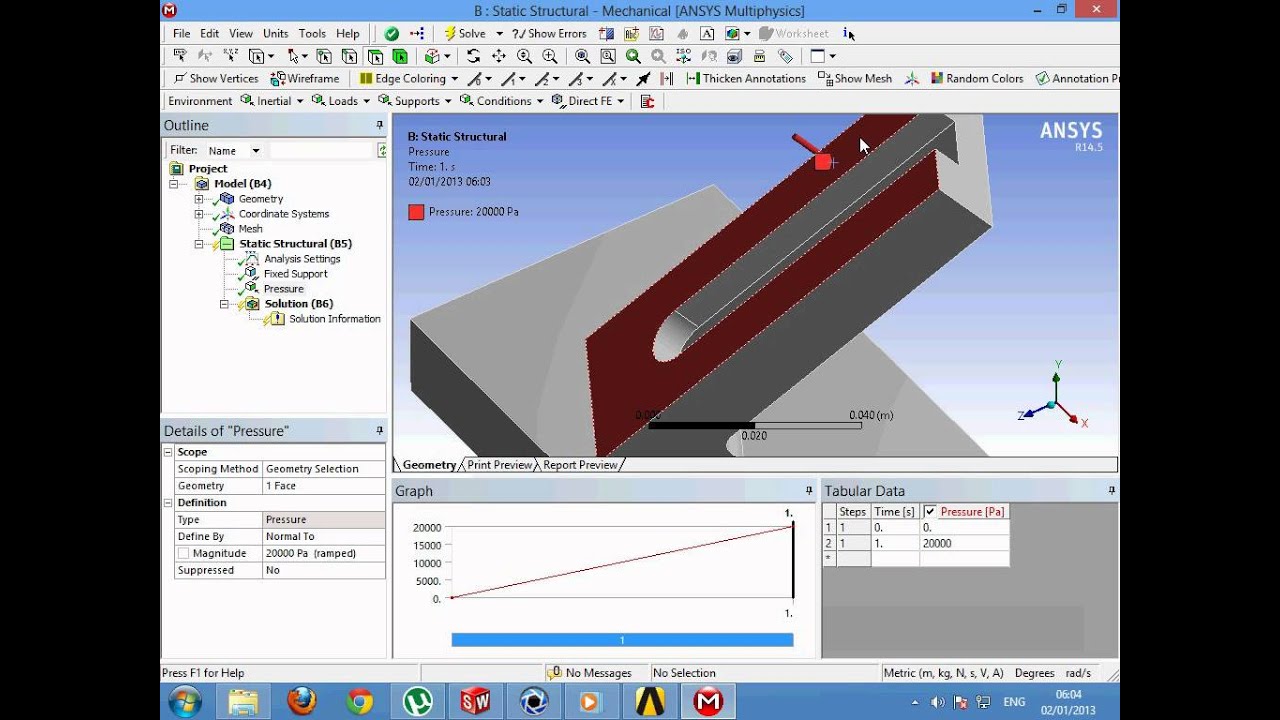
Task: Set the ISO isometric view
Action: (683, 56)
